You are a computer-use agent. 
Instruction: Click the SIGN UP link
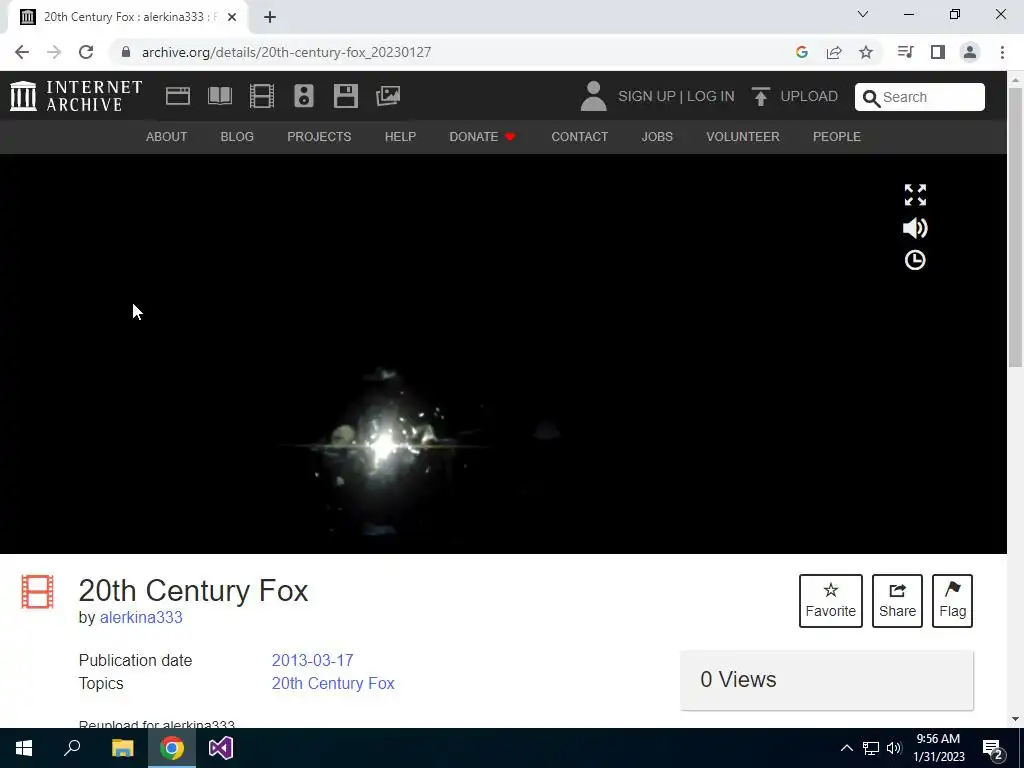(647, 96)
